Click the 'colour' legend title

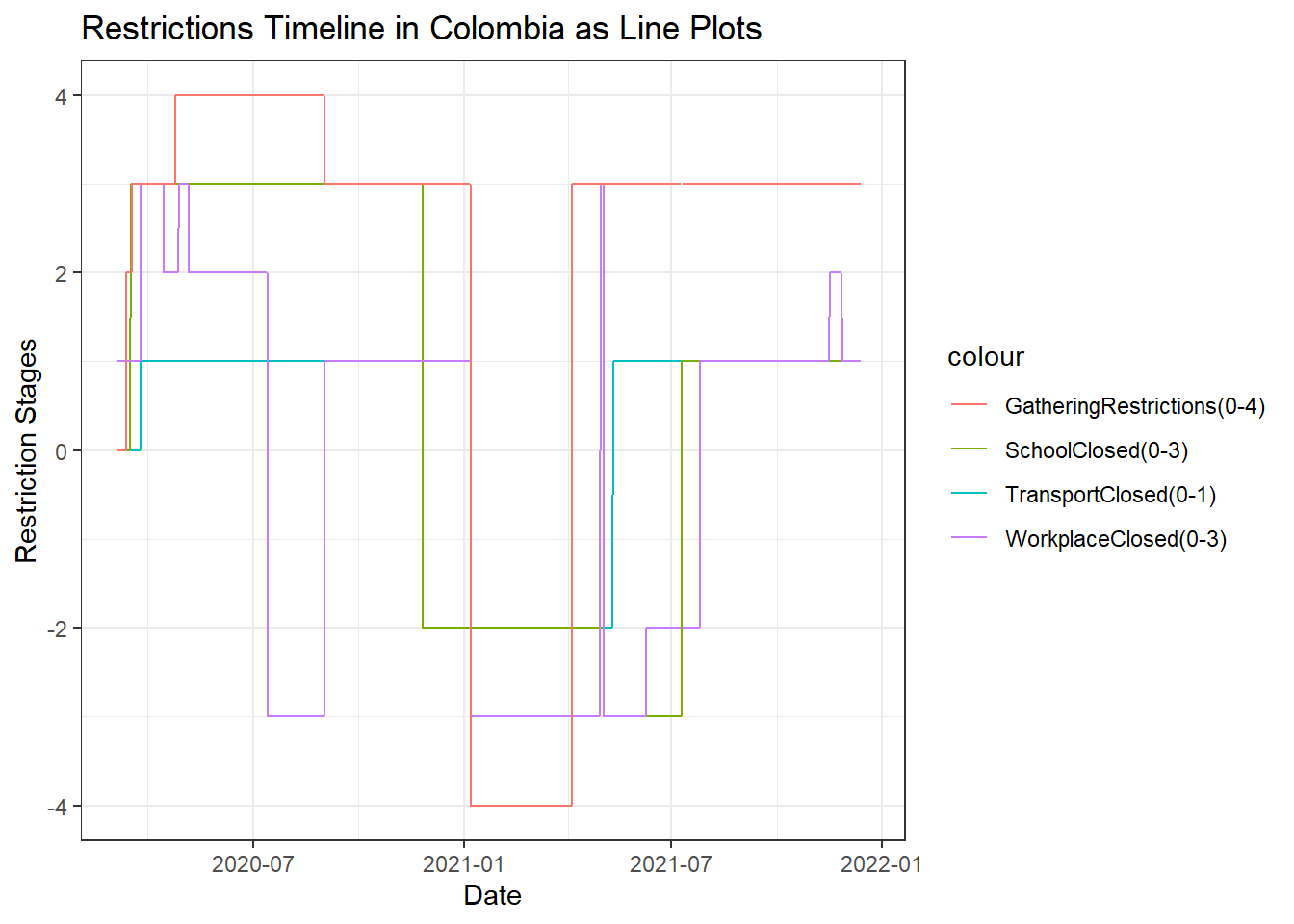(x=986, y=357)
